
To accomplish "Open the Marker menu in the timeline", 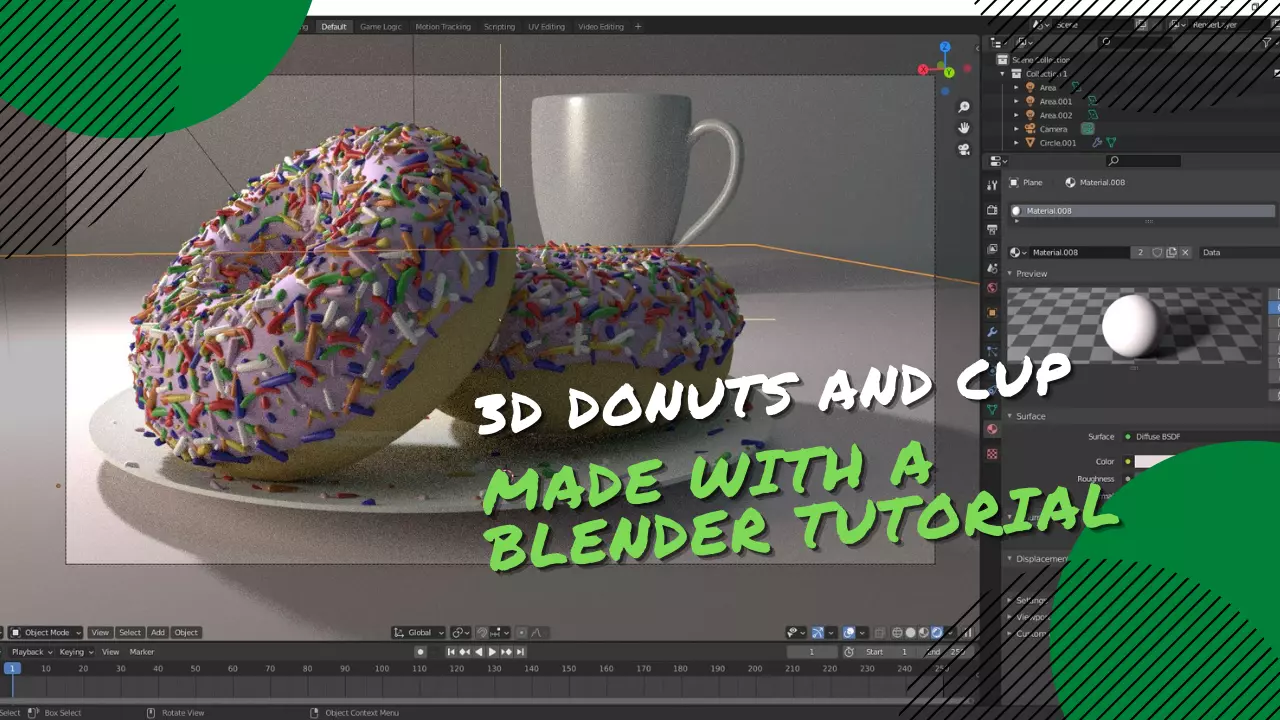I will pyautogui.click(x=142, y=652).
